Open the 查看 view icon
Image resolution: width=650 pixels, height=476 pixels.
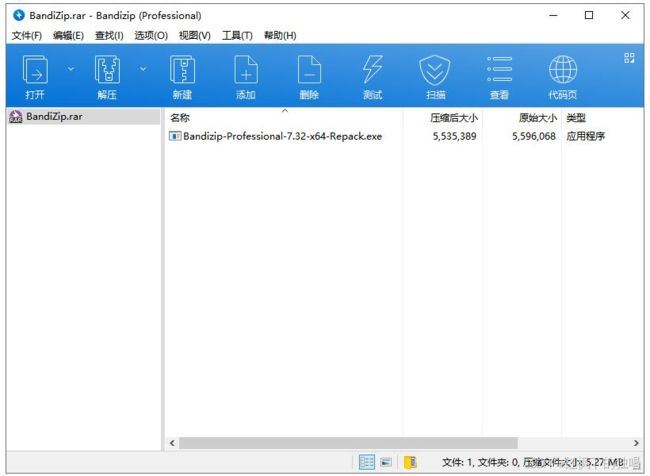pyautogui.click(x=499, y=77)
